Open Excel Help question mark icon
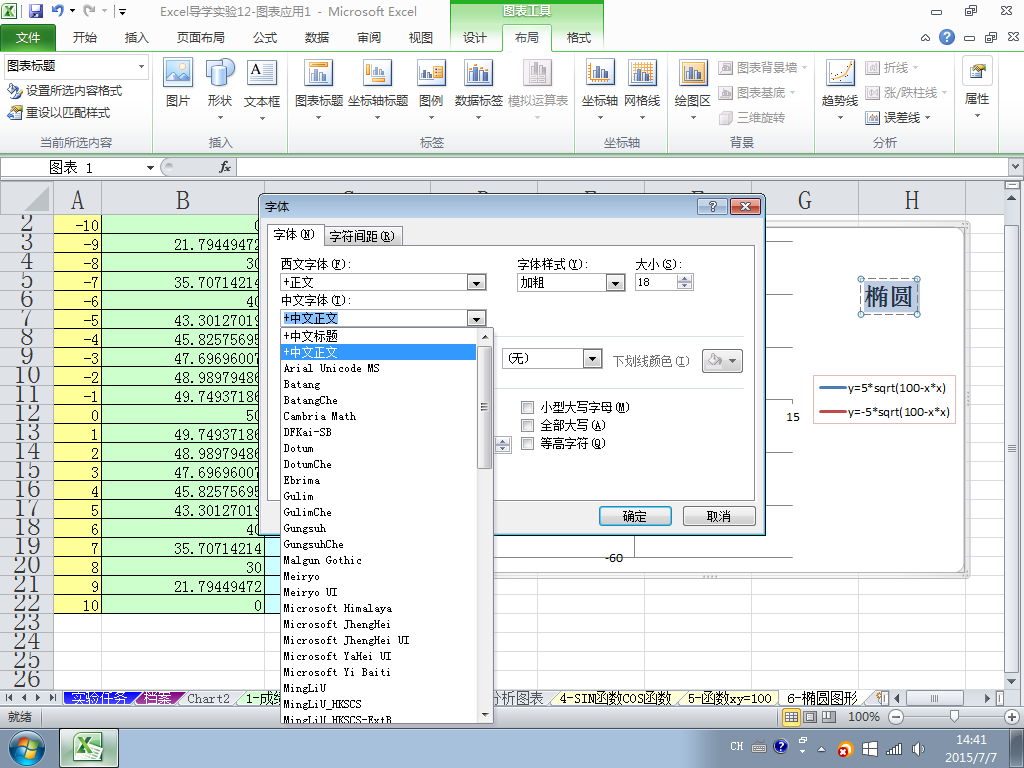 pyautogui.click(x=947, y=37)
